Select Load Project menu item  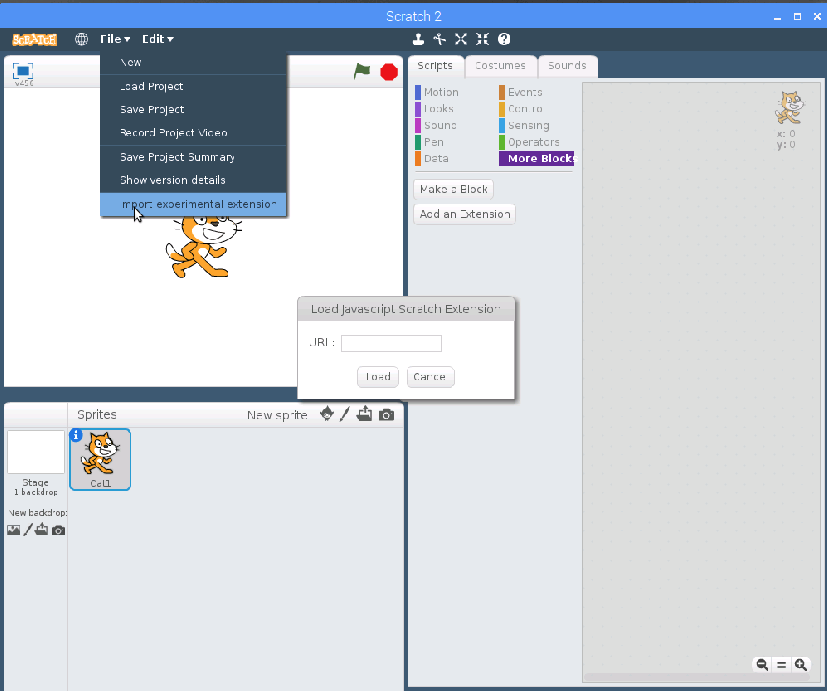click(x=193, y=87)
